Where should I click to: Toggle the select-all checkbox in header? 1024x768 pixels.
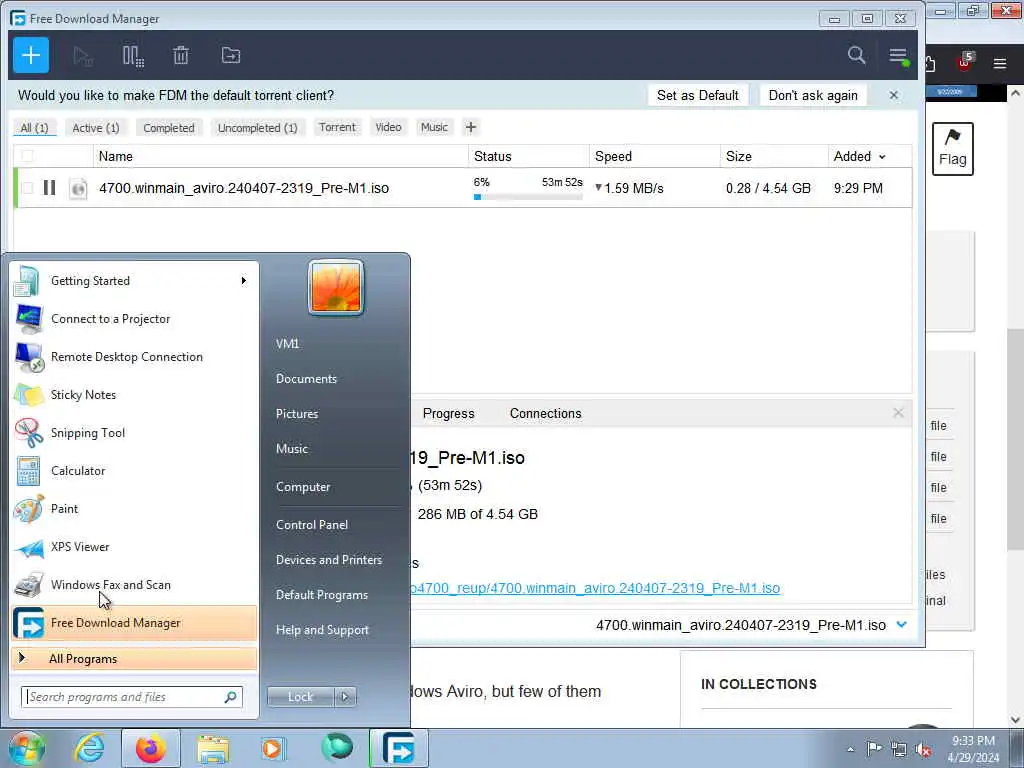27,156
